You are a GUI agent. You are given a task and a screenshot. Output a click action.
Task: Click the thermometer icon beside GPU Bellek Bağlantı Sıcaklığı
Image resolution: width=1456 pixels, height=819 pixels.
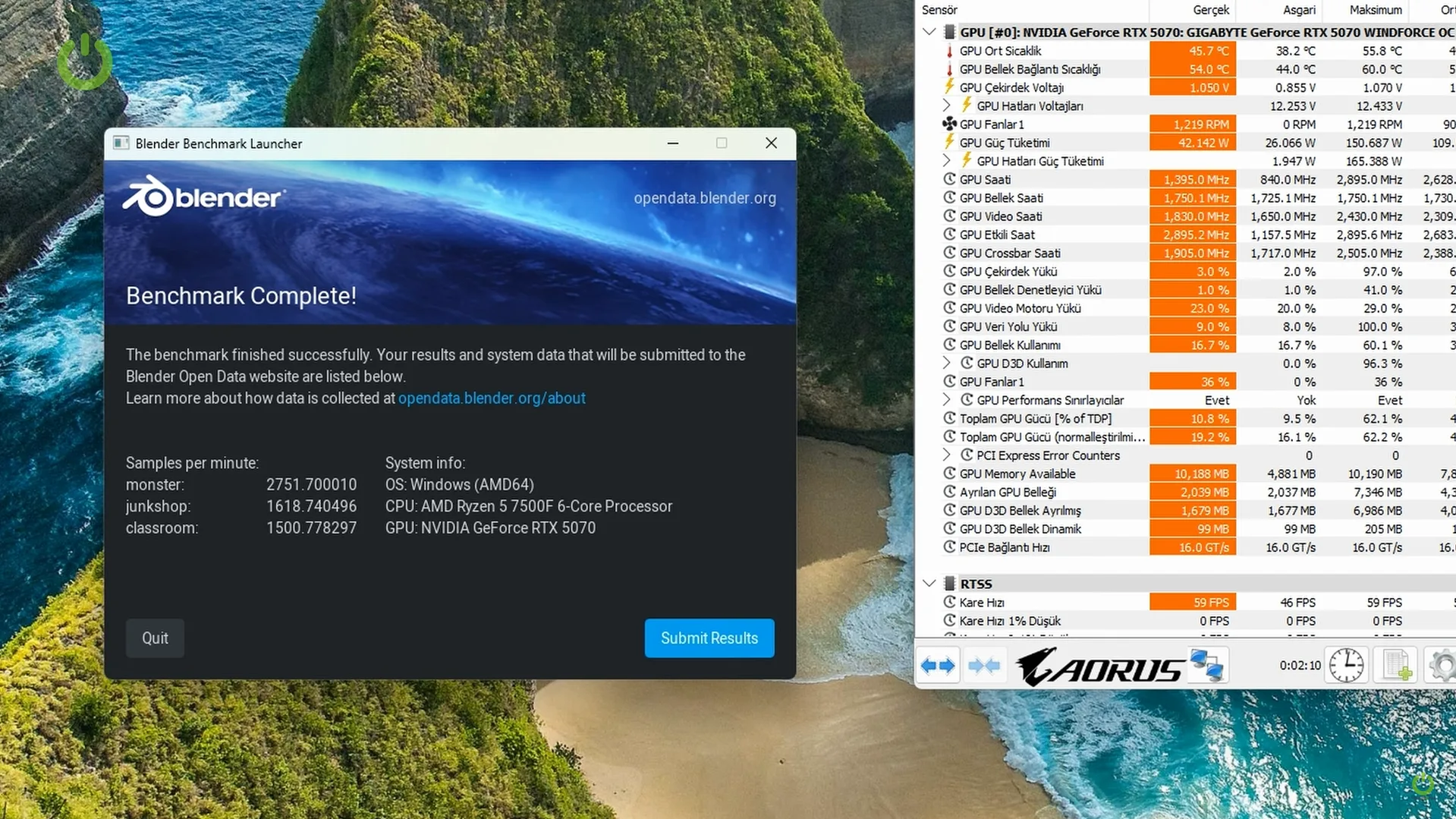point(949,69)
